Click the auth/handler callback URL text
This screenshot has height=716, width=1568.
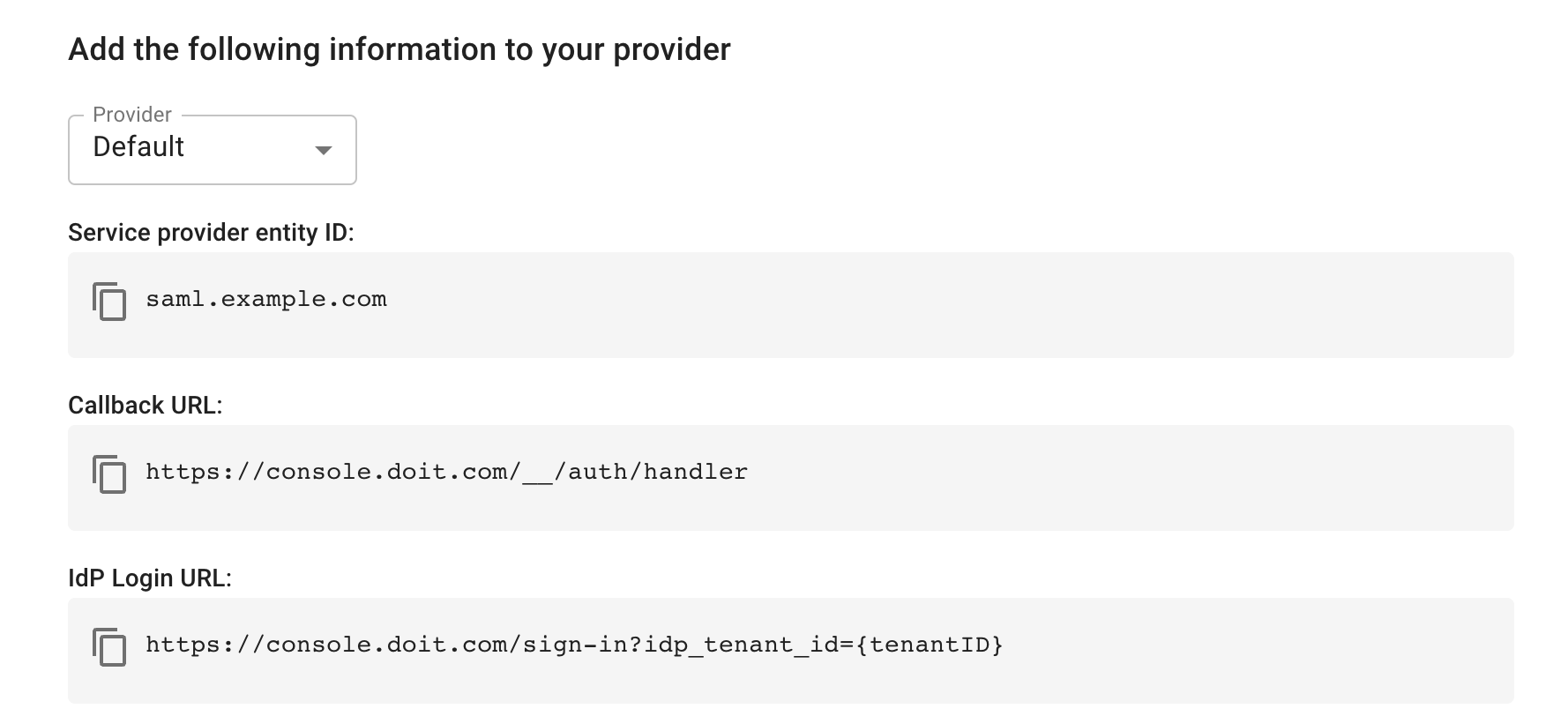pyautogui.click(x=657, y=473)
